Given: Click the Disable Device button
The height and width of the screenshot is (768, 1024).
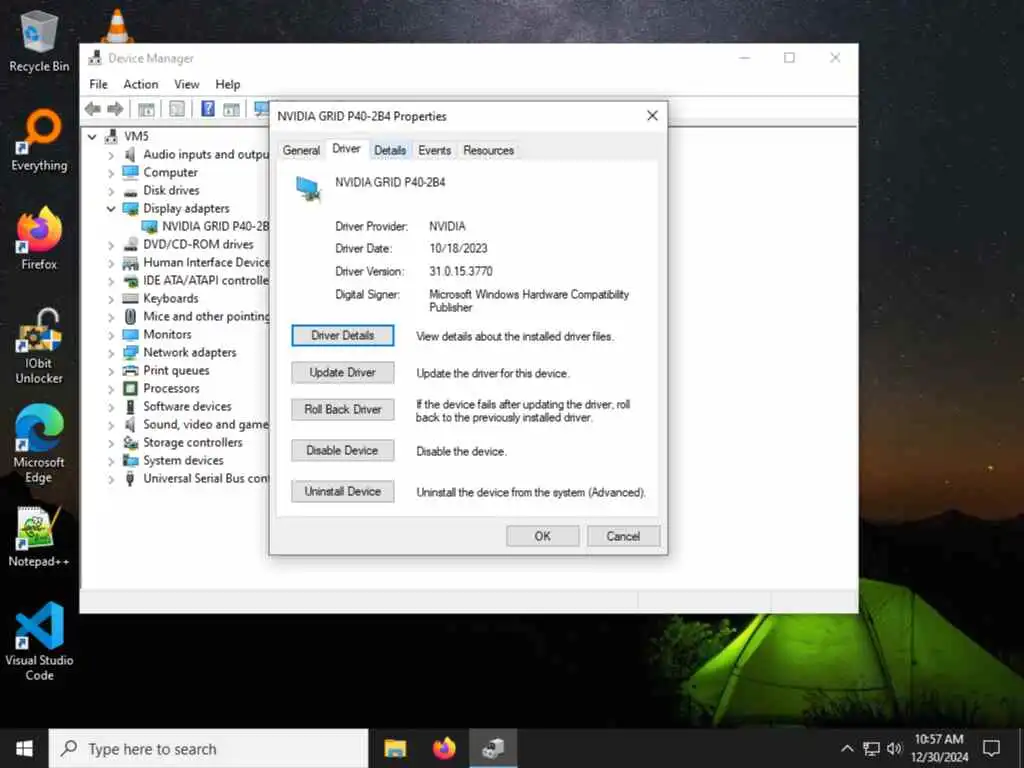Looking at the screenshot, I should pos(343,451).
